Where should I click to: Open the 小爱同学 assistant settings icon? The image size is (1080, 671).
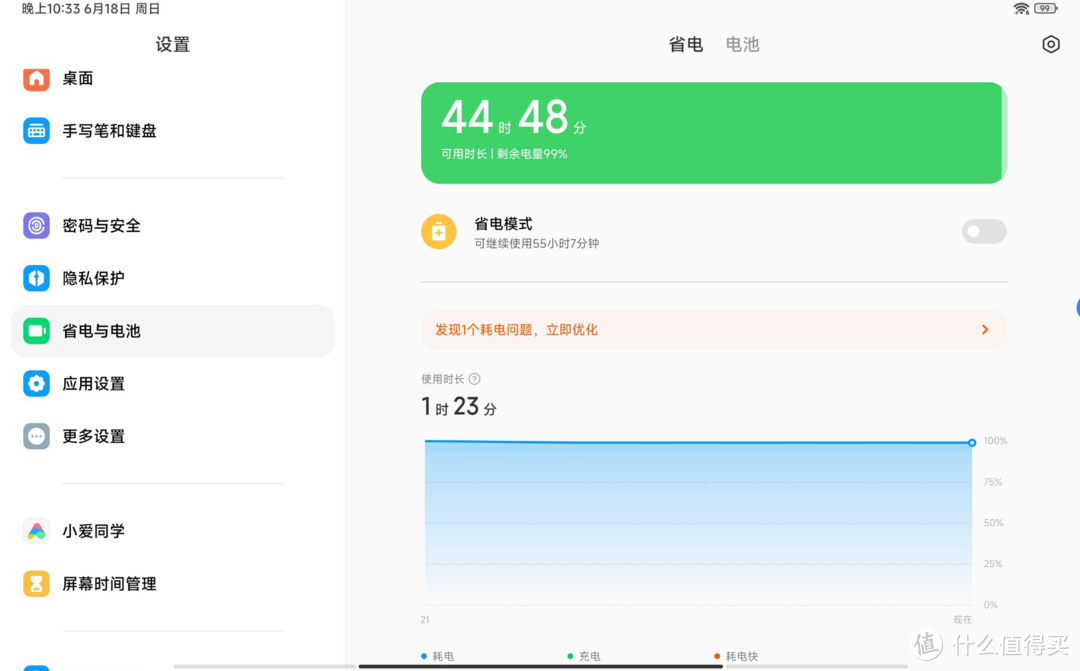36,531
